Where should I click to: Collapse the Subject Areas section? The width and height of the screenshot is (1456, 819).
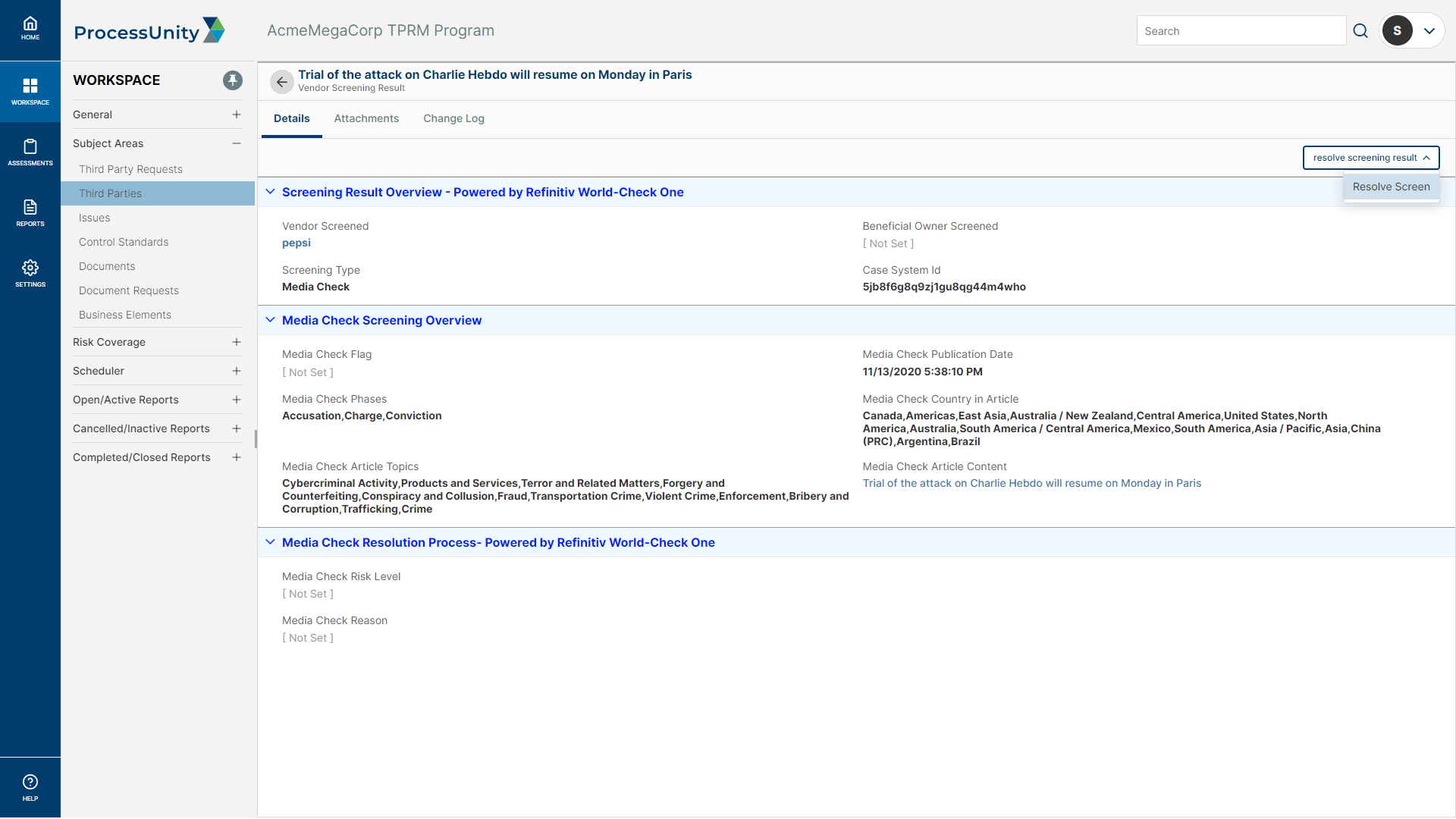237,143
